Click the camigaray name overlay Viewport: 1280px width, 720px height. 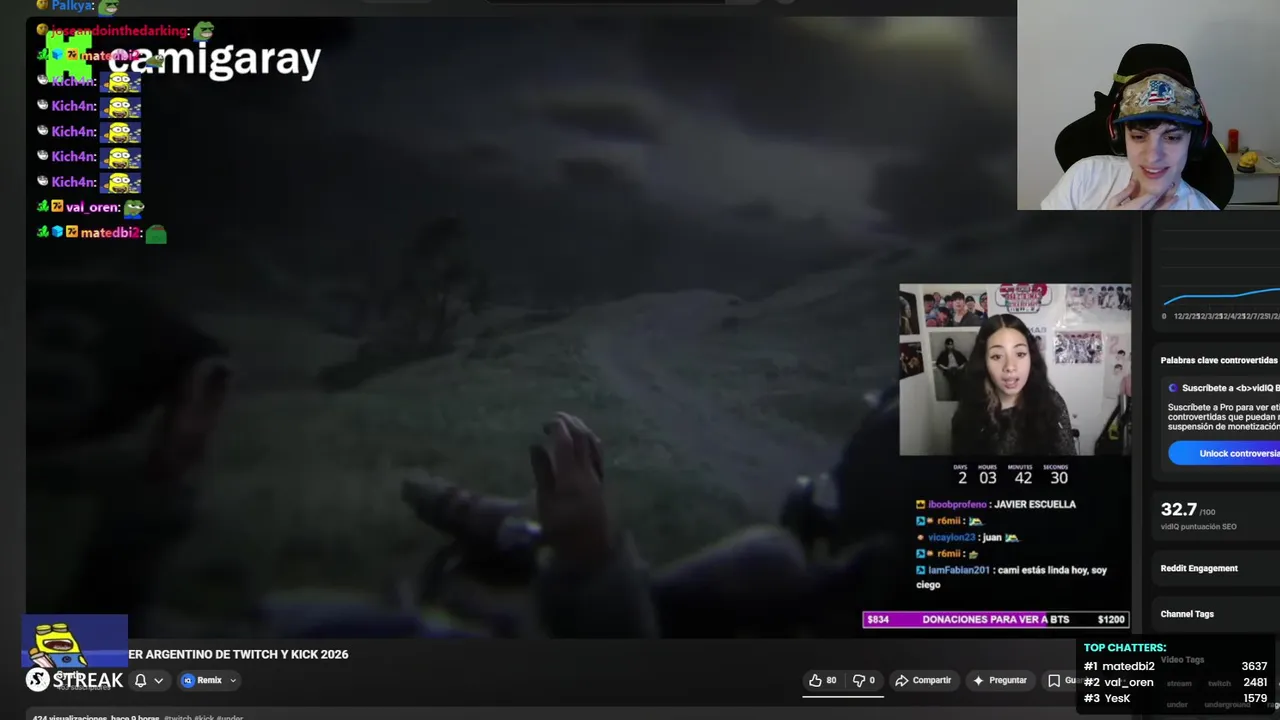[214, 60]
